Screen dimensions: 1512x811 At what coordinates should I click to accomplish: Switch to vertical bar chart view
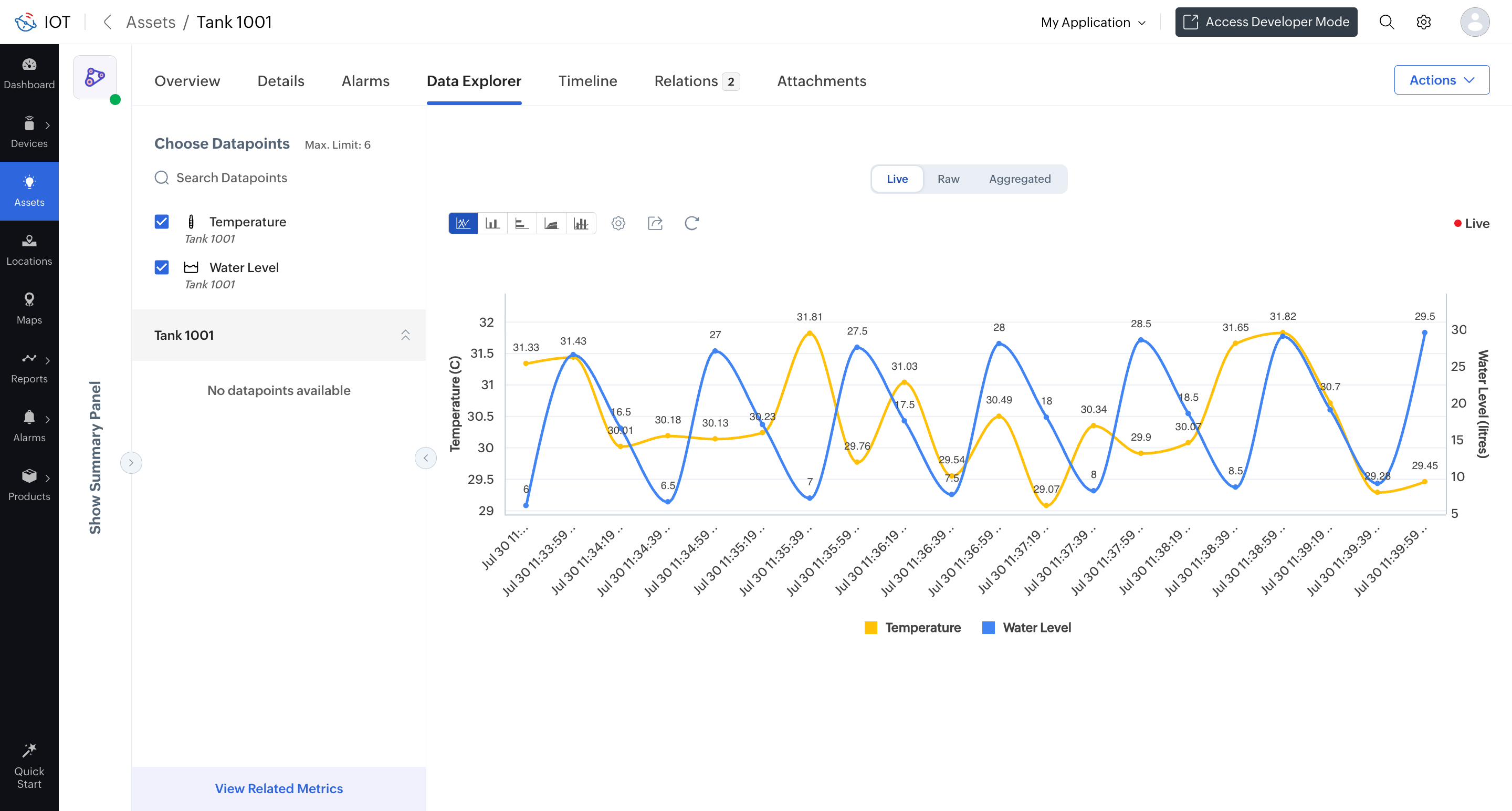492,223
